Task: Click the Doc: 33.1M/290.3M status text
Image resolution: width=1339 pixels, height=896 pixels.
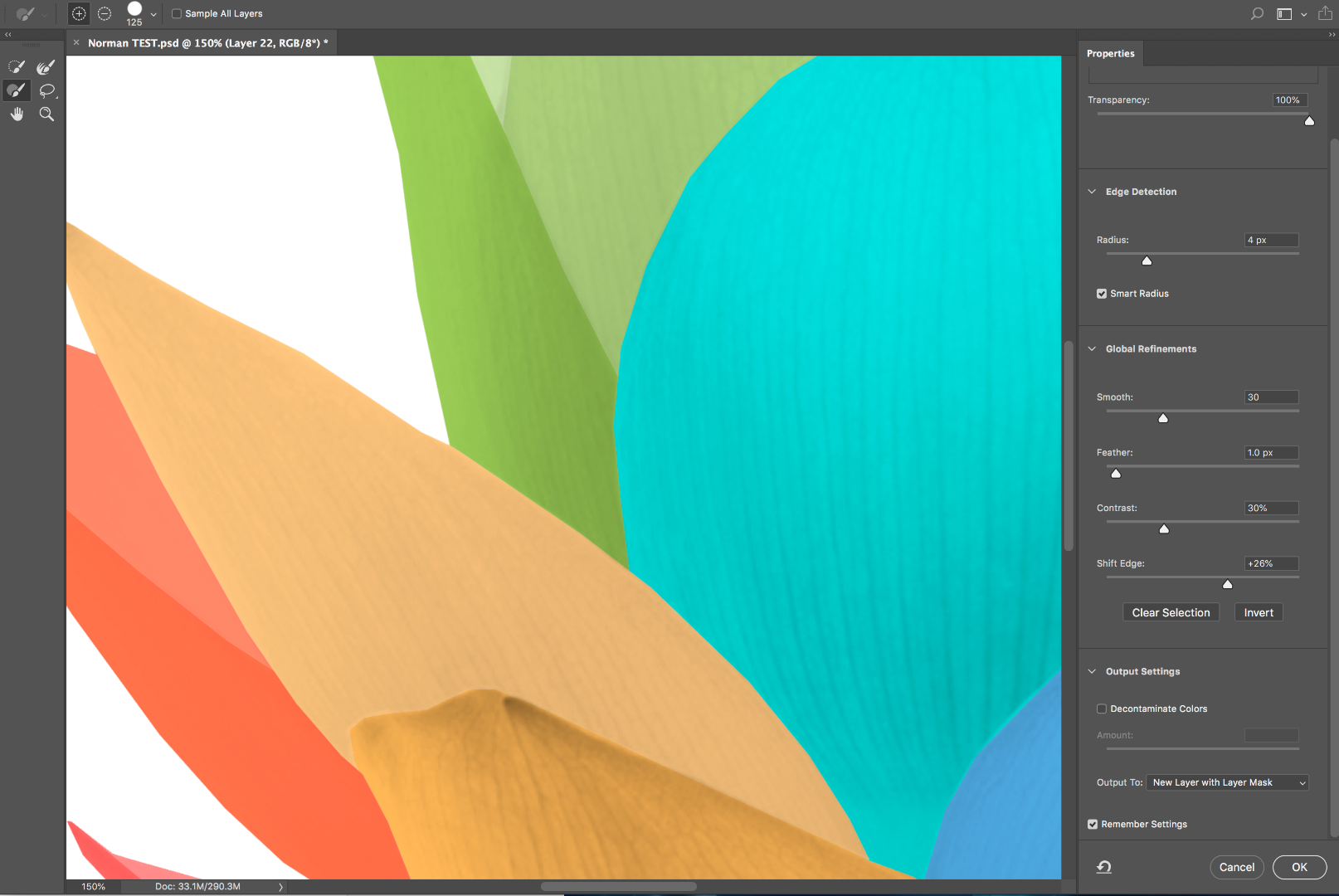Action: tap(197, 887)
